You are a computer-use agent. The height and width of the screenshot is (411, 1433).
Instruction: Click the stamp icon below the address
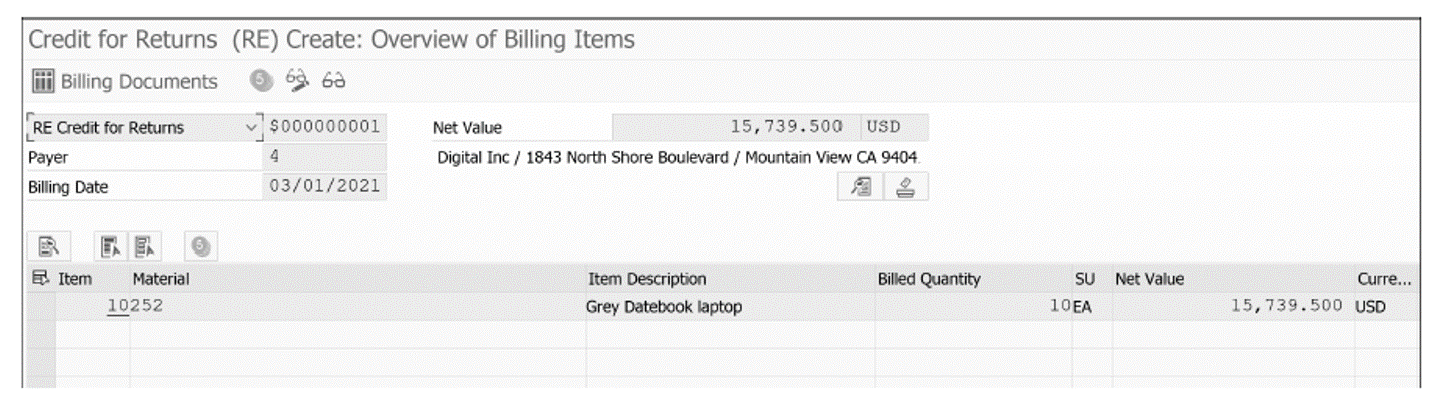tap(906, 187)
